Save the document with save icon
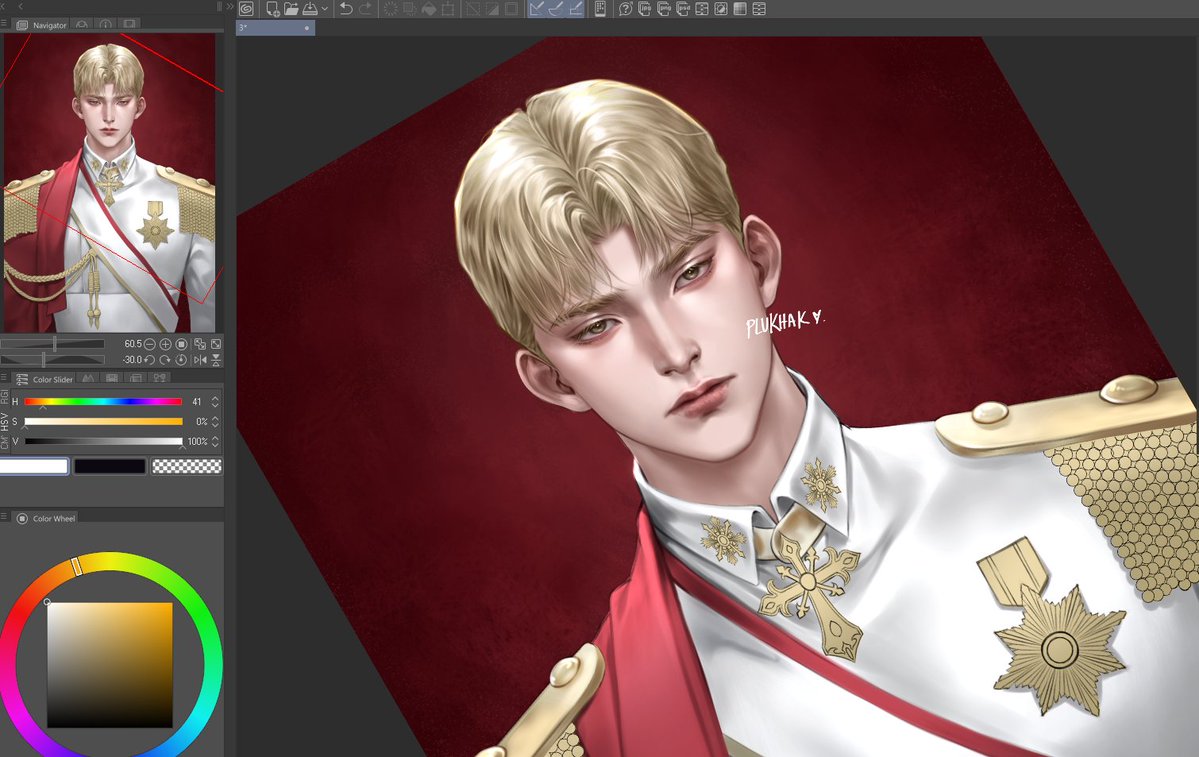1199x757 pixels. point(310,9)
